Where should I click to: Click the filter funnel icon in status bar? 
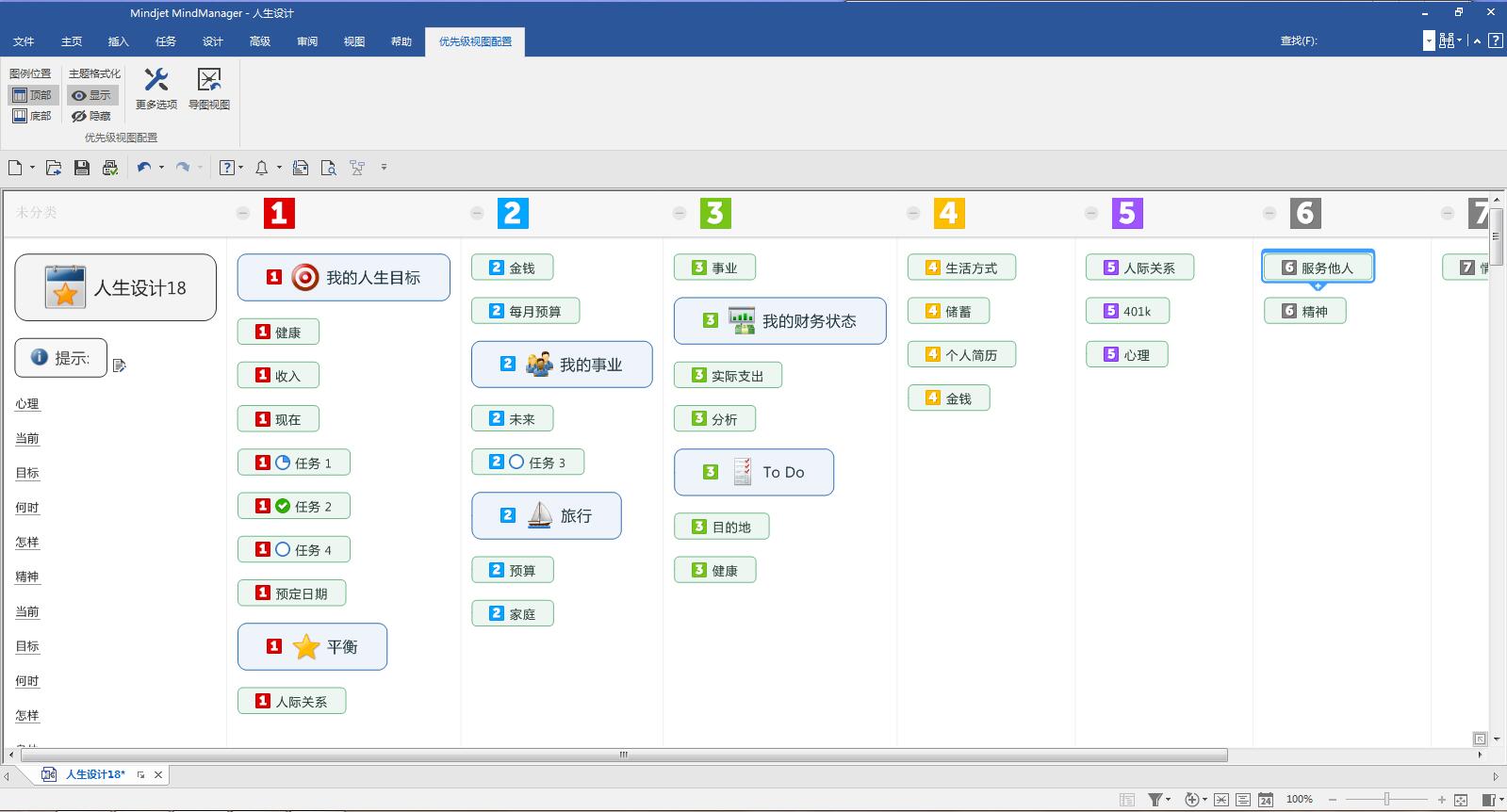[x=1155, y=800]
